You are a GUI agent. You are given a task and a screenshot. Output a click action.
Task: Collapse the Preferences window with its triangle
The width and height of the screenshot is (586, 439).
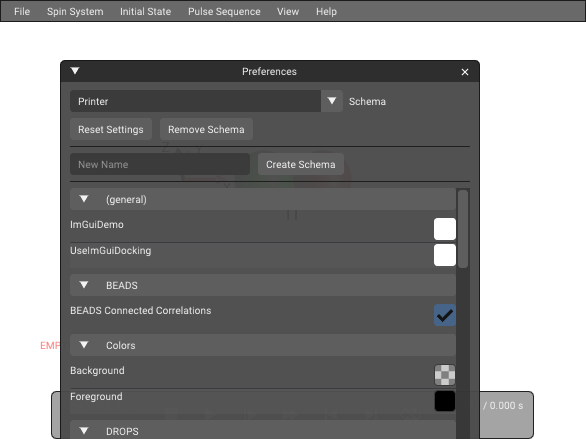tap(75, 71)
